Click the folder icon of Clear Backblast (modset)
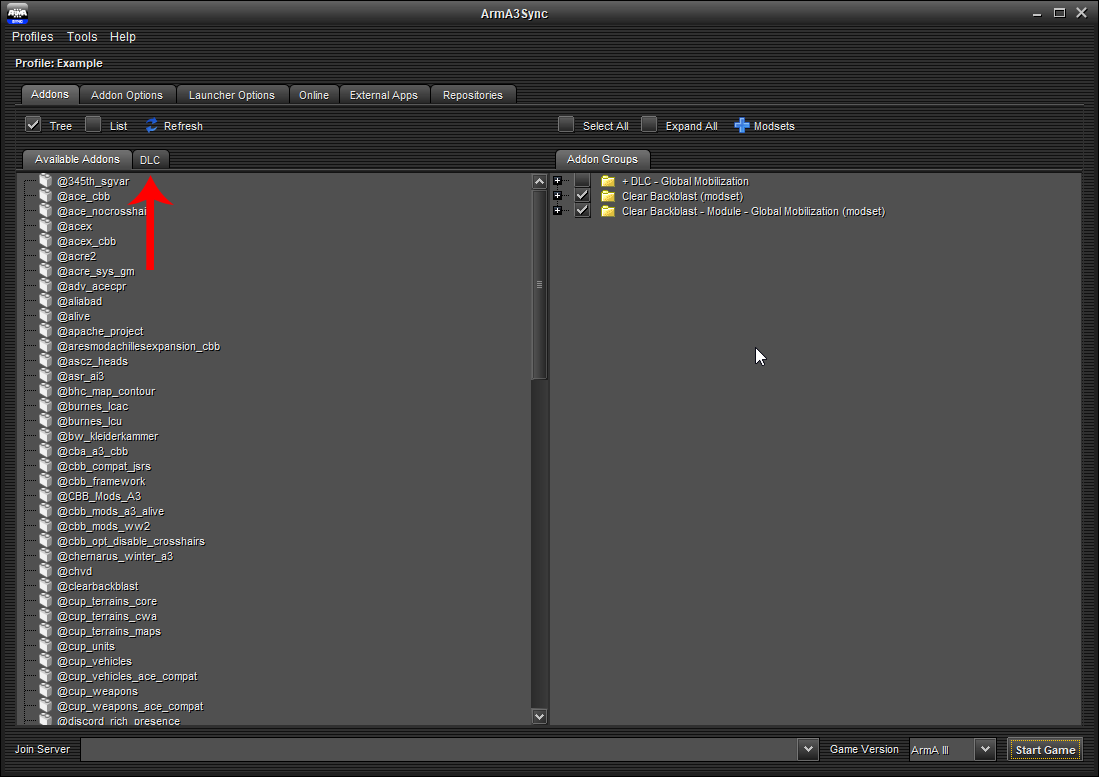This screenshot has width=1099, height=777. [608, 196]
